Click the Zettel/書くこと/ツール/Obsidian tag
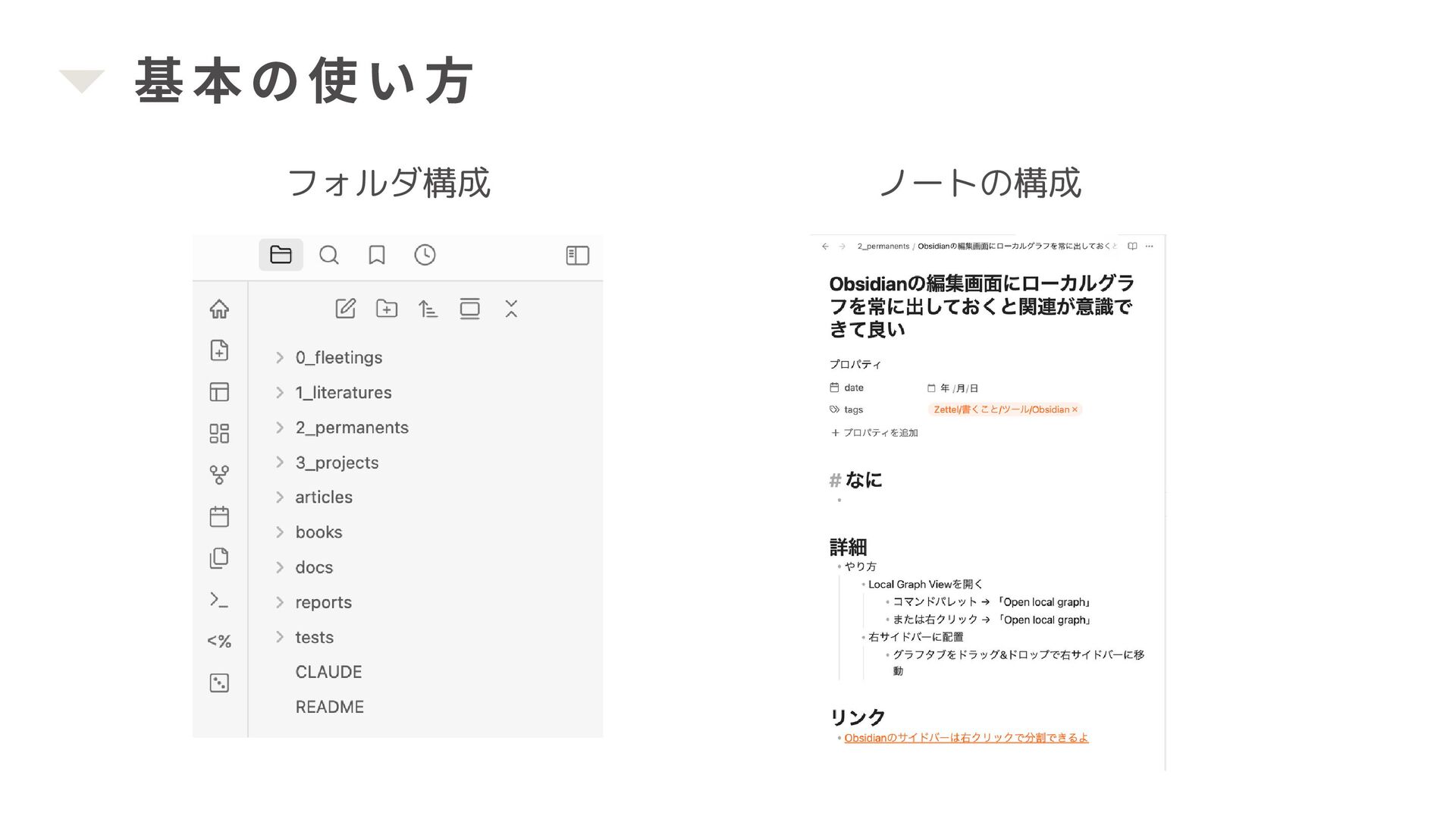1456x819 pixels. pos(1001,409)
